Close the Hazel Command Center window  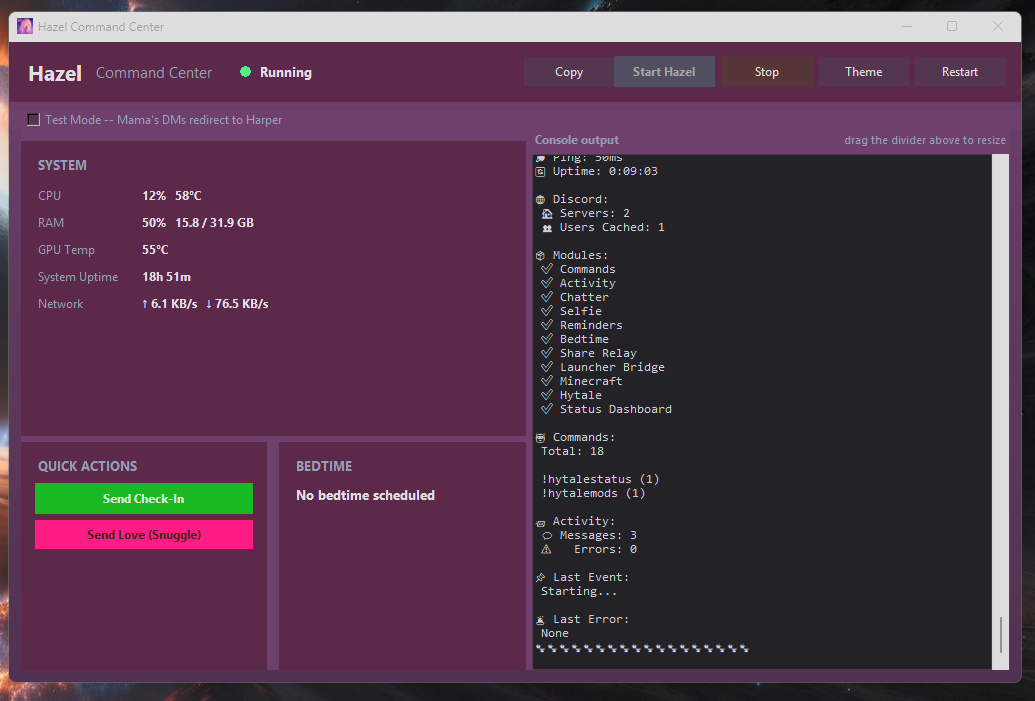tap(997, 26)
